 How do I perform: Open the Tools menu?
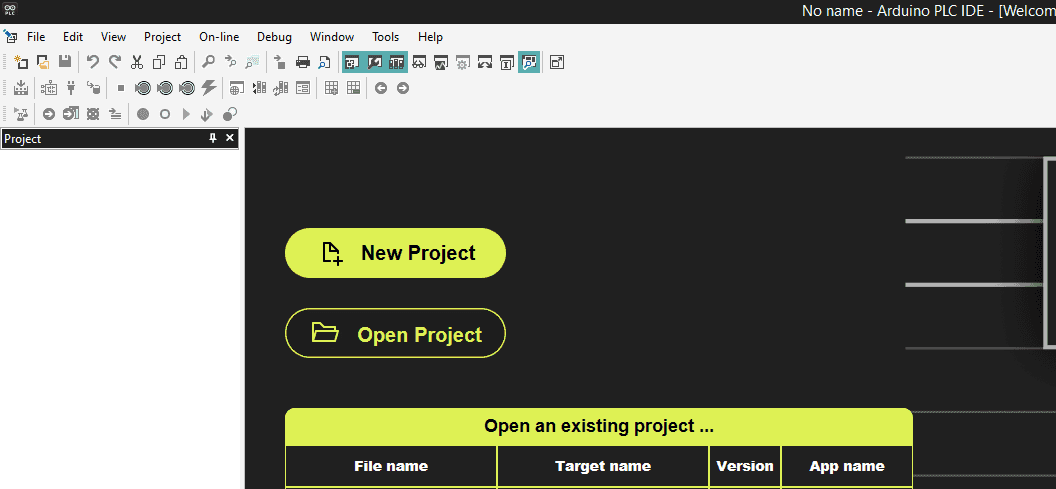385,37
